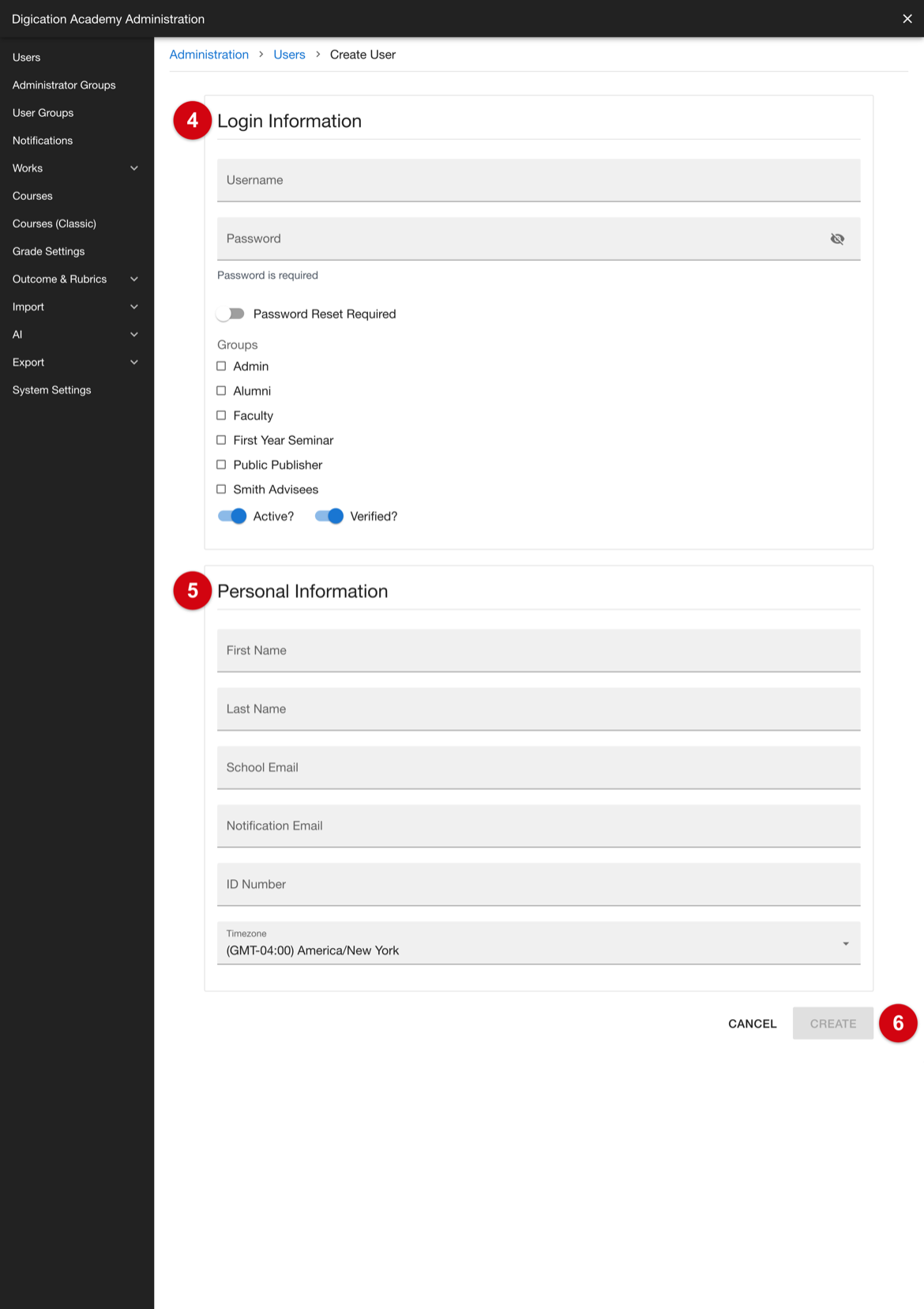The height and width of the screenshot is (1309, 924).
Task: Focus the School Email field
Action: click(539, 767)
